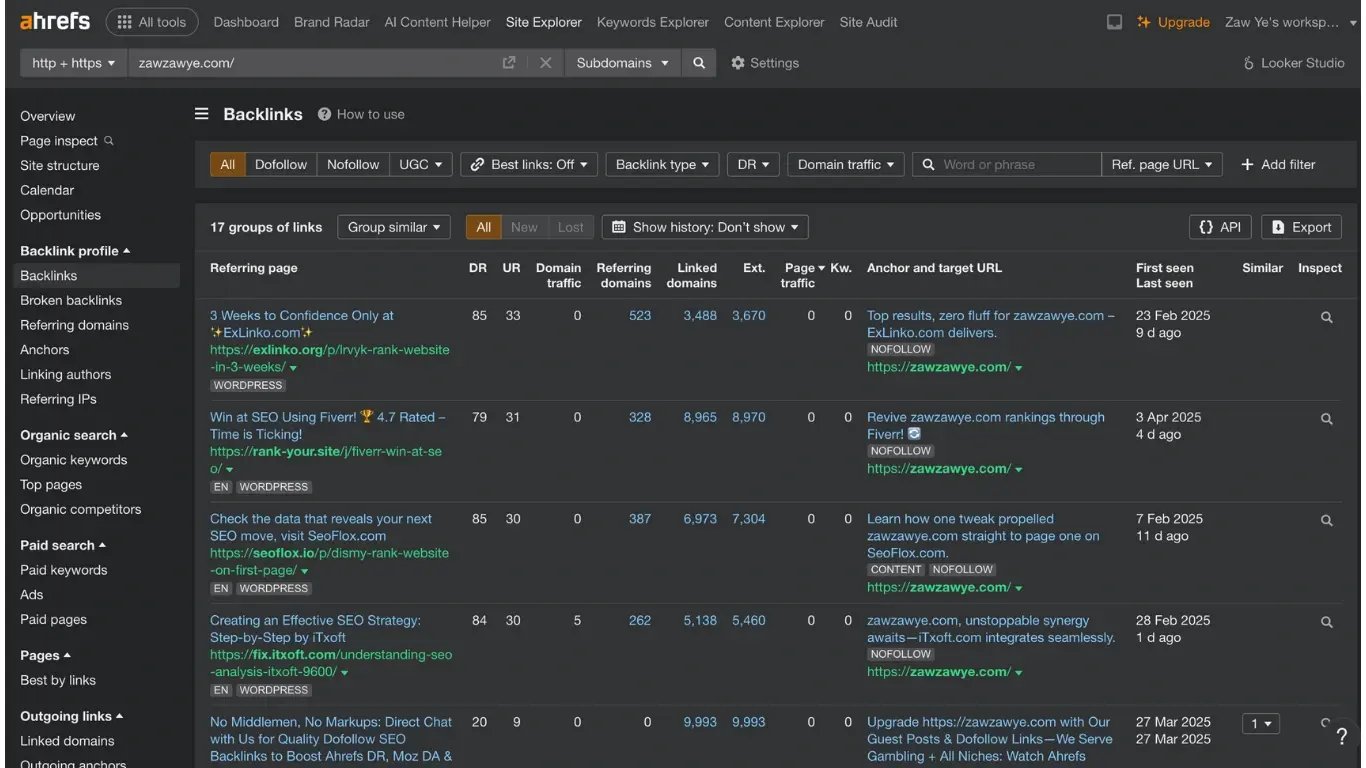Click Add filter

(x=1278, y=165)
